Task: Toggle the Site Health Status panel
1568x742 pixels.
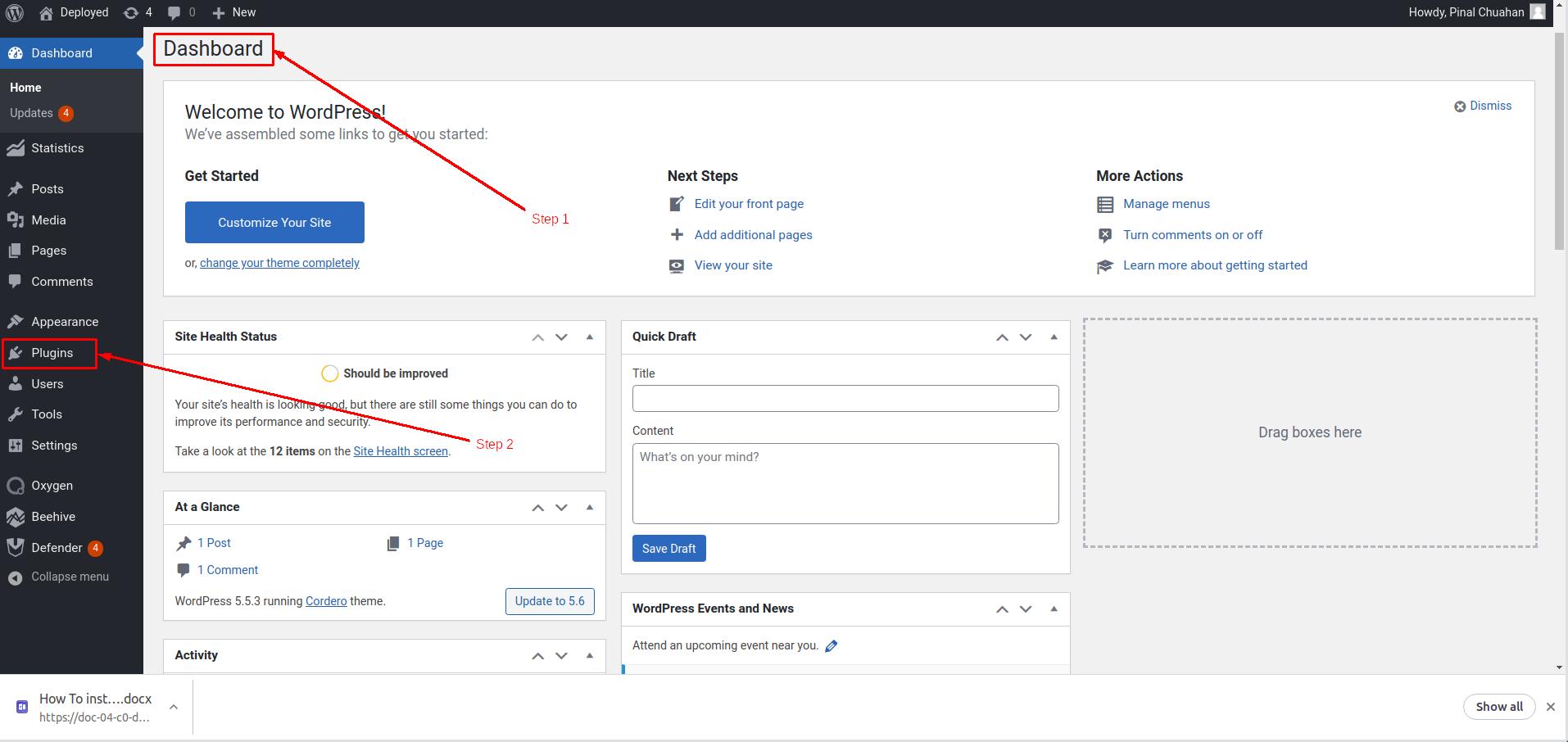Action: pyautogui.click(x=590, y=337)
